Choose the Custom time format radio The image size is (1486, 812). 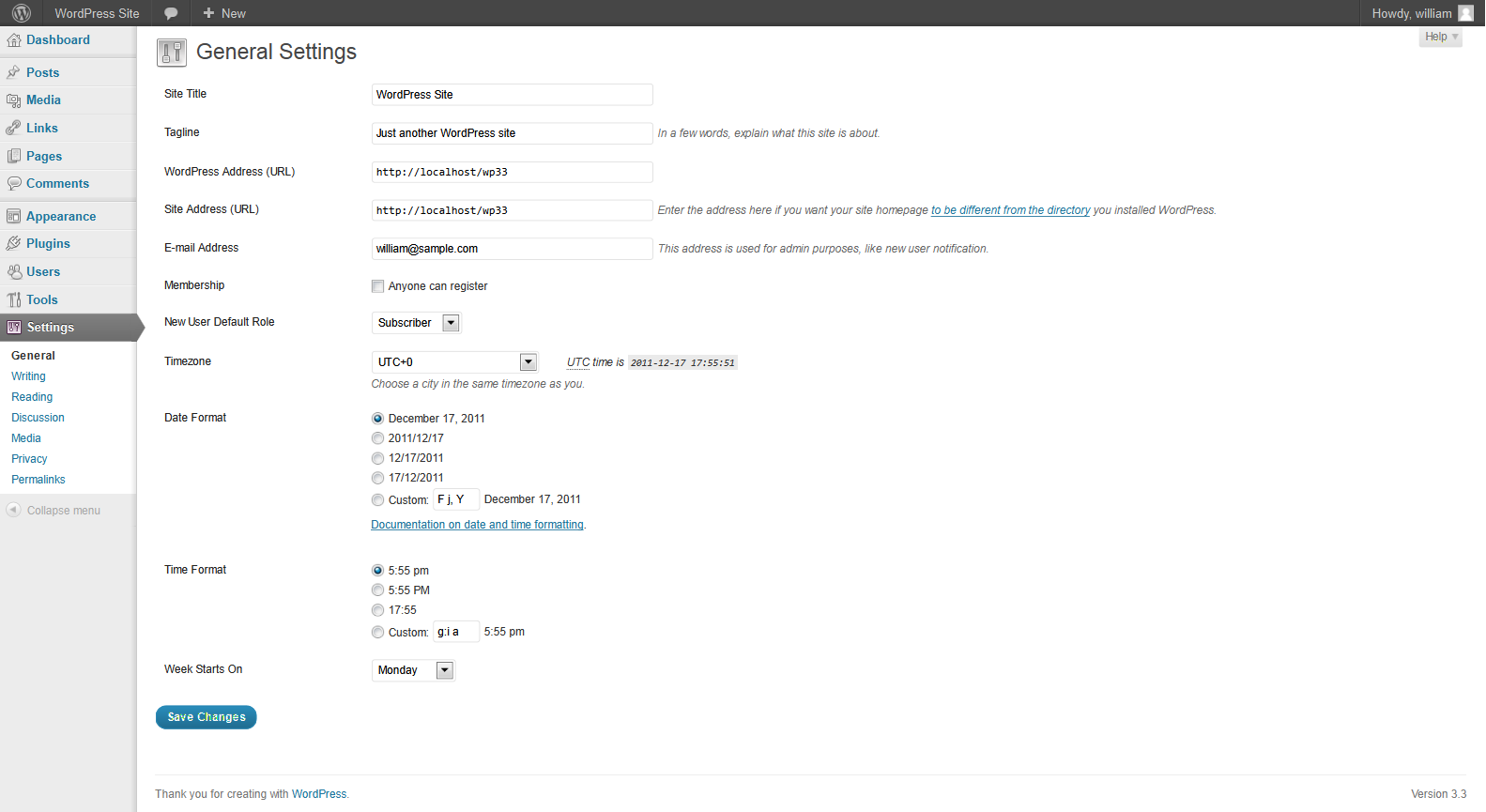pyautogui.click(x=377, y=633)
